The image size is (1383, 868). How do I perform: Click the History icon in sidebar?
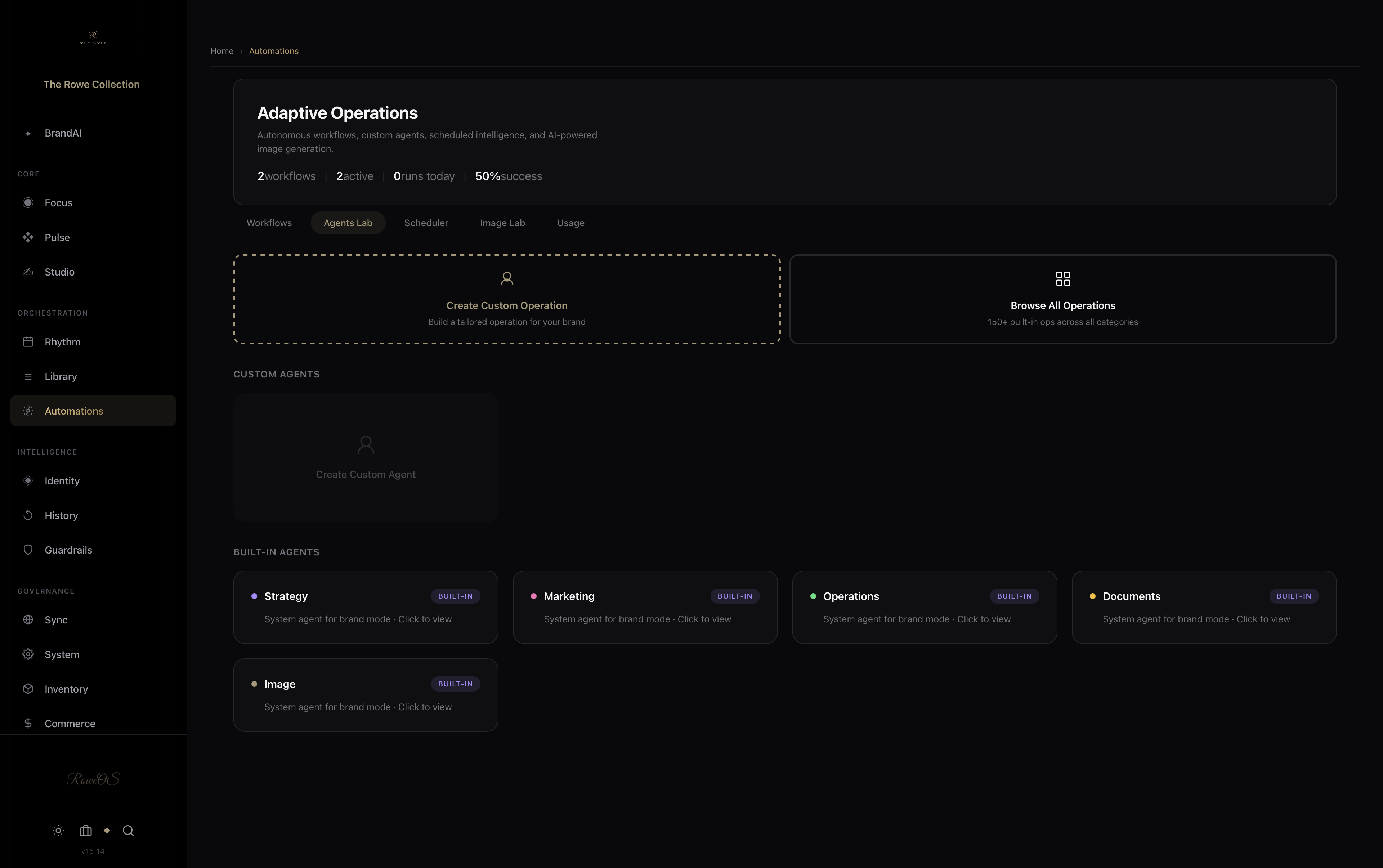(28, 515)
